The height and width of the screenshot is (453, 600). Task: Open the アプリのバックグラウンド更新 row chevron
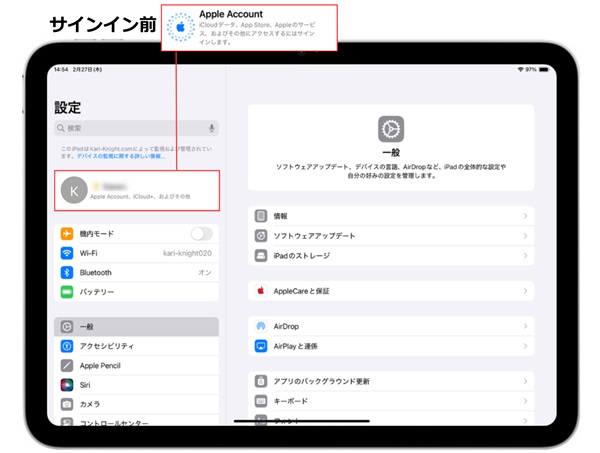pyautogui.click(x=525, y=381)
